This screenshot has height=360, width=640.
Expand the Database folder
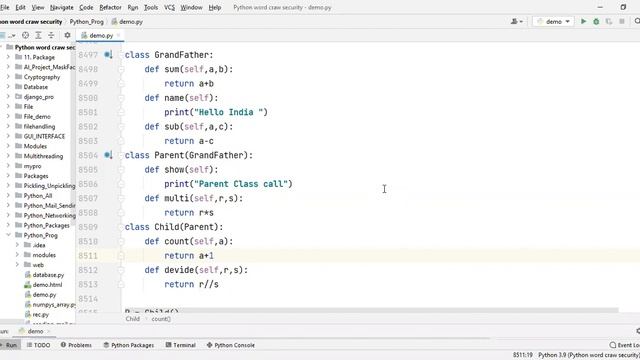[8, 87]
